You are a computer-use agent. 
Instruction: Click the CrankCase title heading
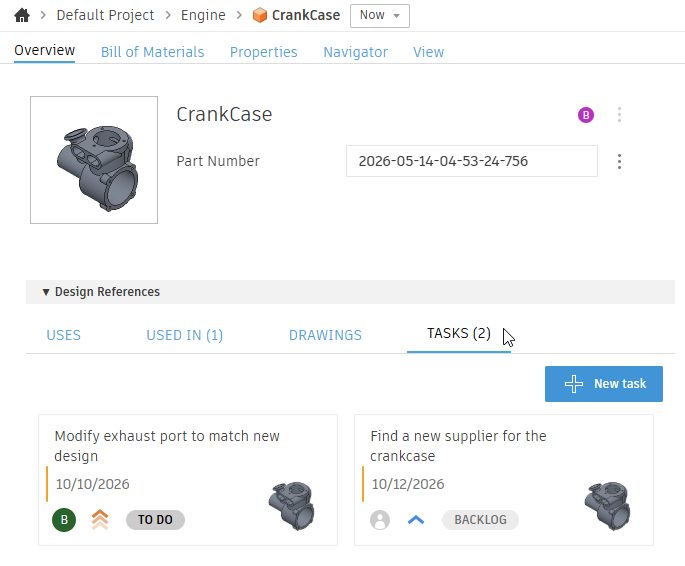(224, 114)
